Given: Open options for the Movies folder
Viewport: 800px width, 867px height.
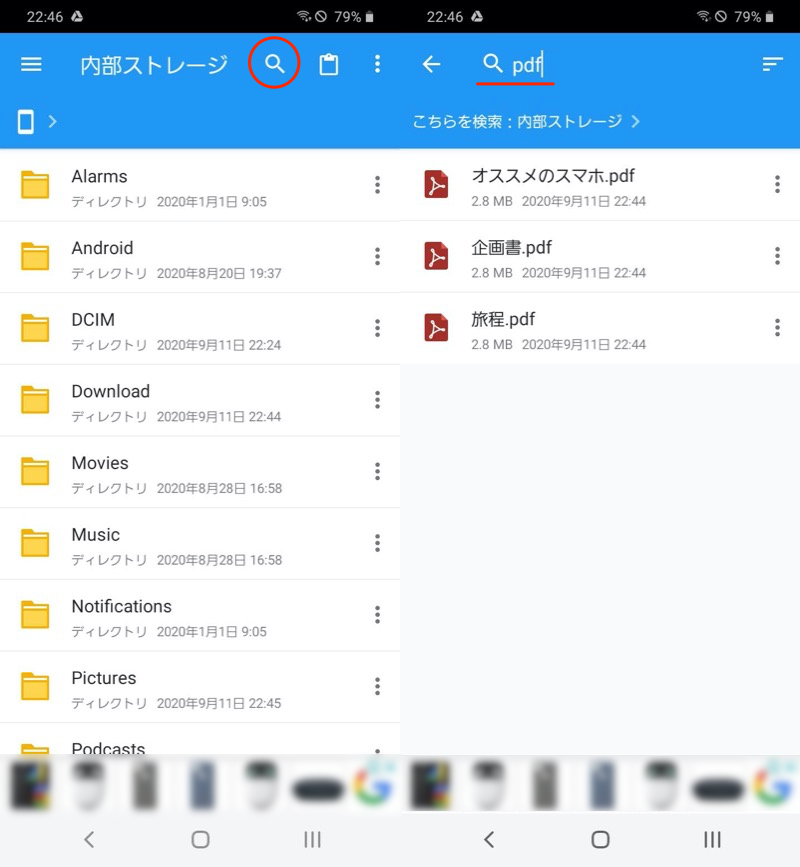Looking at the screenshot, I should pyautogui.click(x=377, y=471).
